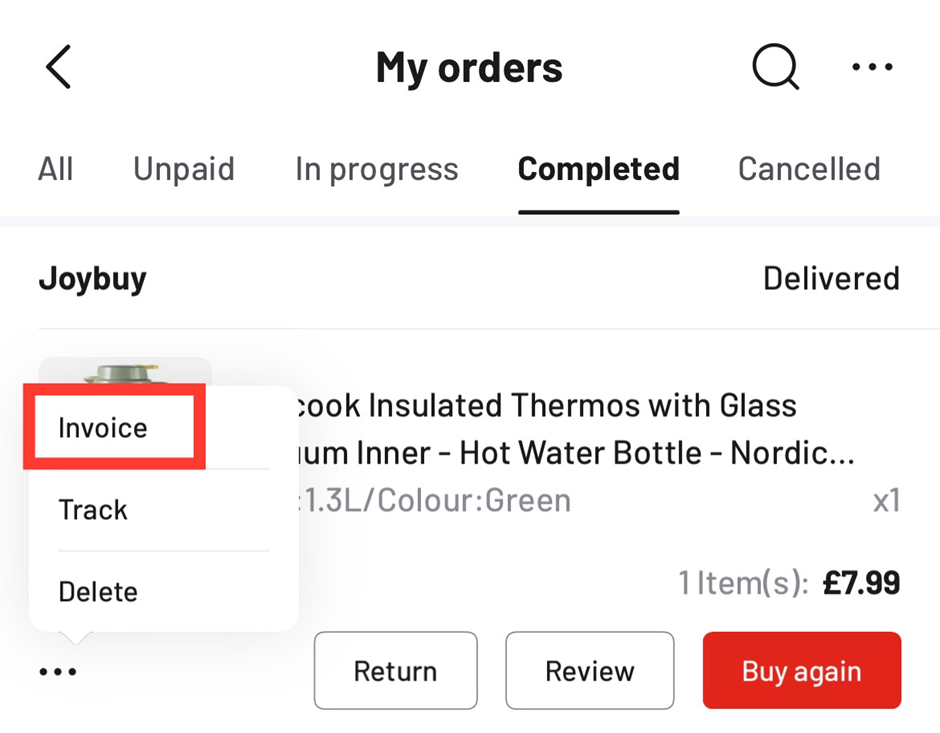Open the In progress tab
Viewport: 940px width, 733px height.
click(376, 169)
